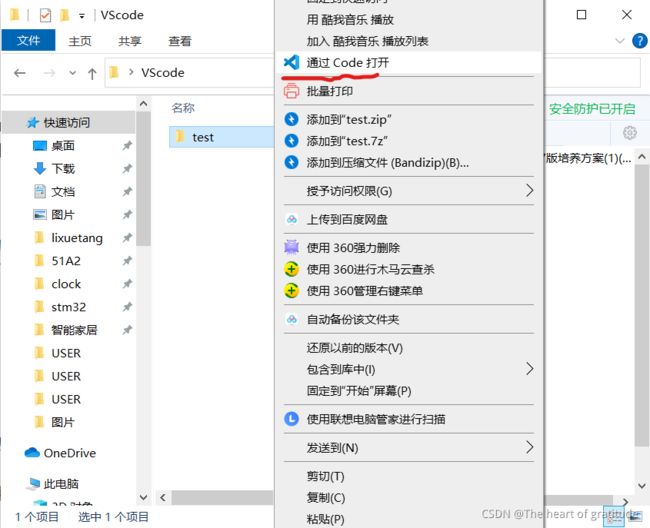Choose 复制(C) from the context menu

(409, 497)
